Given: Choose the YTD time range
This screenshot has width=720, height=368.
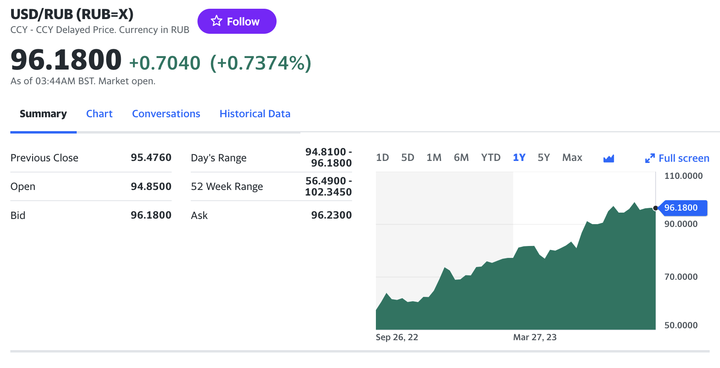Looking at the screenshot, I should point(491,158).
